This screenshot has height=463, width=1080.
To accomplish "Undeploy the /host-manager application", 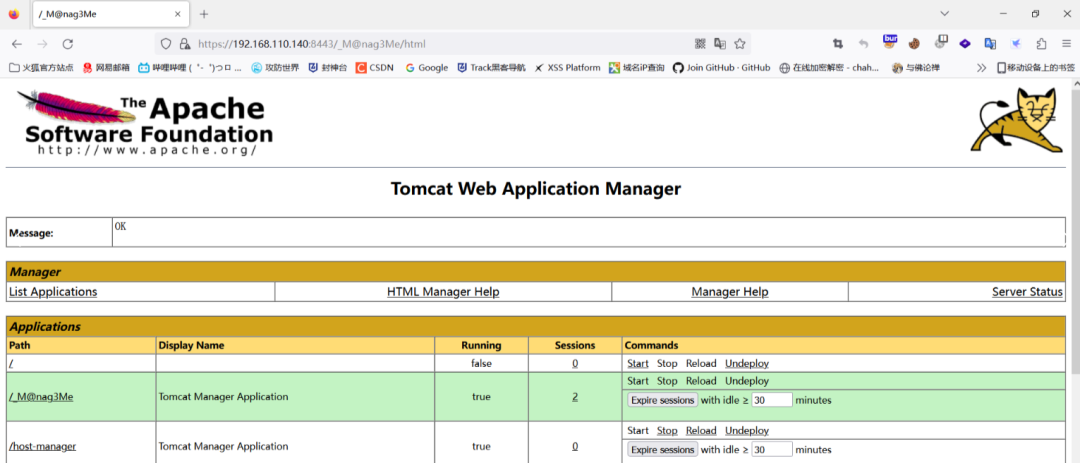I will [x=747, y=431].
